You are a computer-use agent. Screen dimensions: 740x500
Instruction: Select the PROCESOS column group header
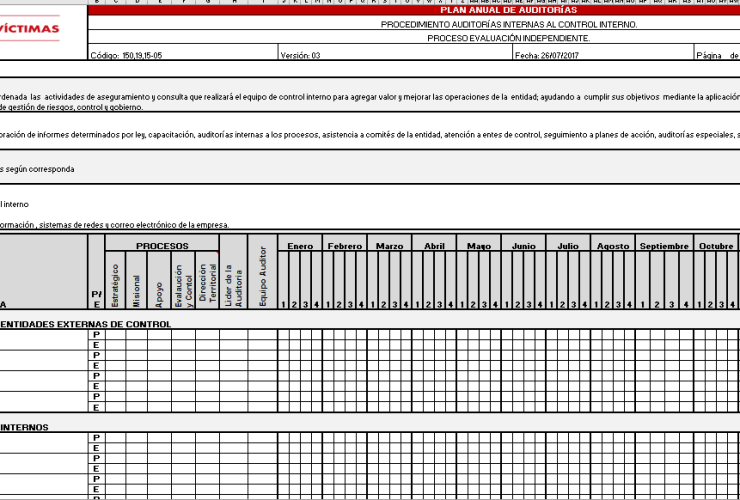click(x=162, y=245)
